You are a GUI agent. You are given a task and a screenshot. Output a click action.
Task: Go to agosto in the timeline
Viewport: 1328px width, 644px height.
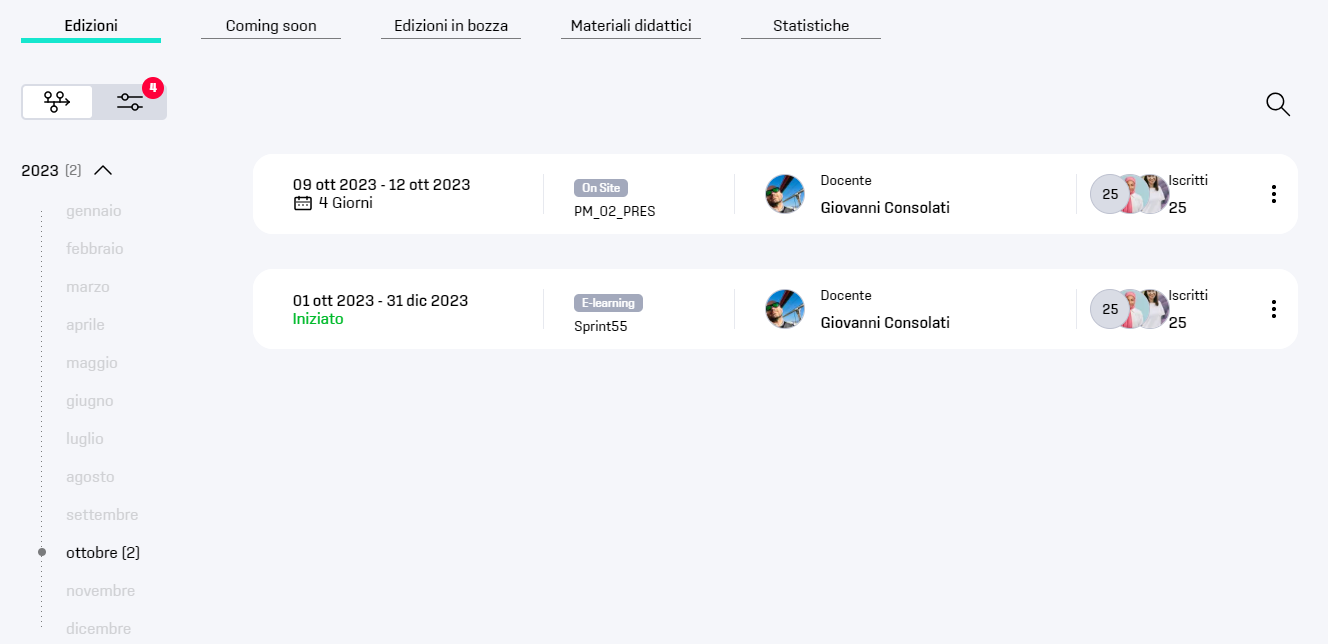coord(90,477)
